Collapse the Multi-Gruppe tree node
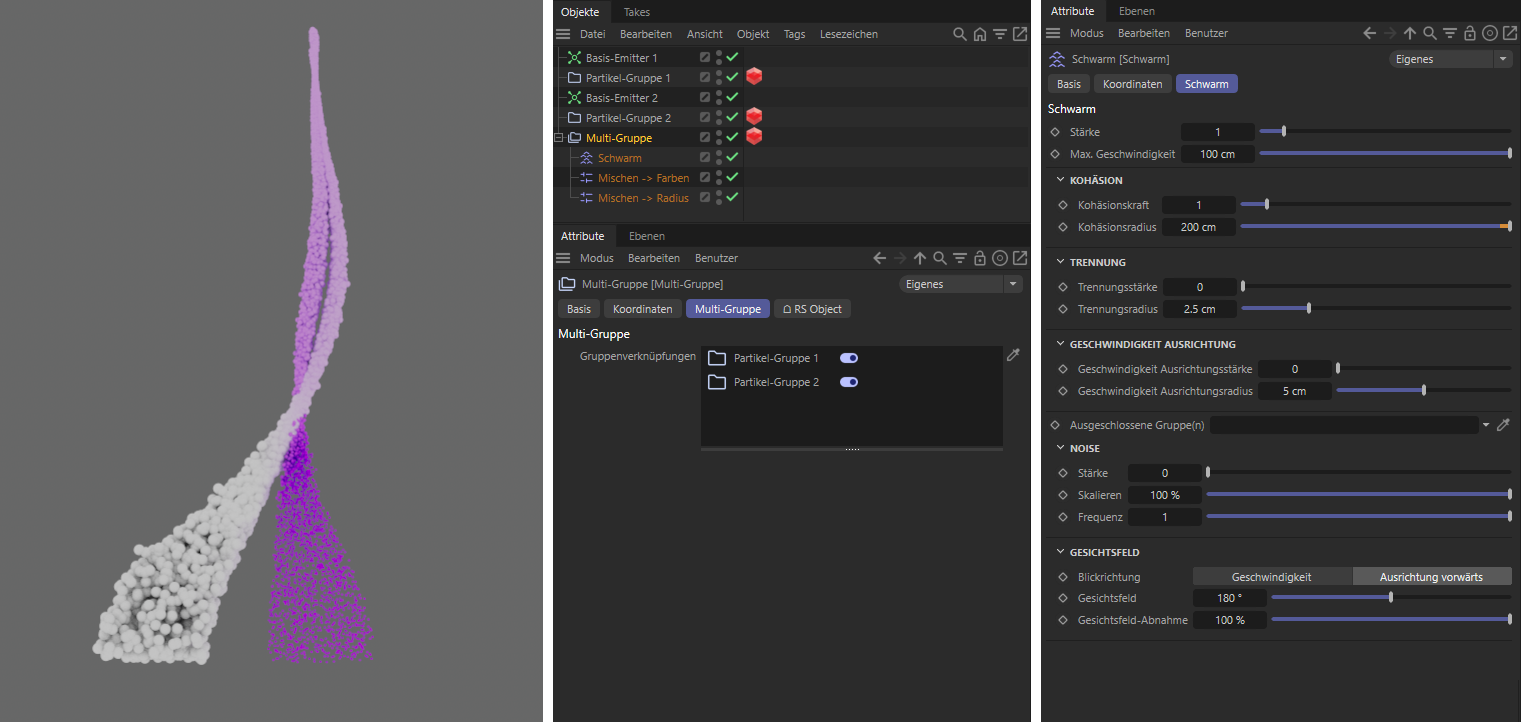1521x722 pixels. 558,138
